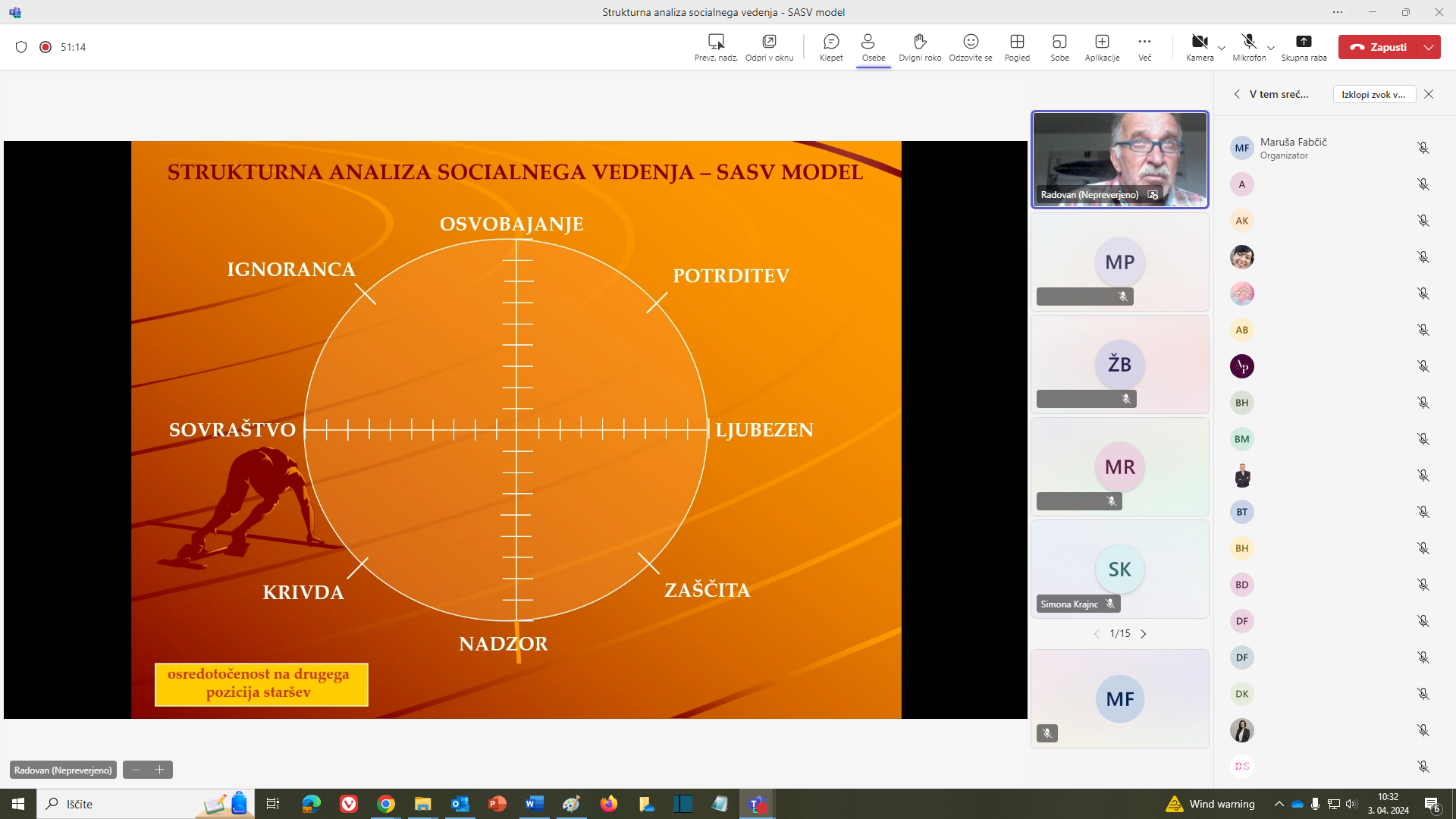
Task: Unmute the Mikrofon microphone
Action: pyautogui.click(x=1249, y=47)
